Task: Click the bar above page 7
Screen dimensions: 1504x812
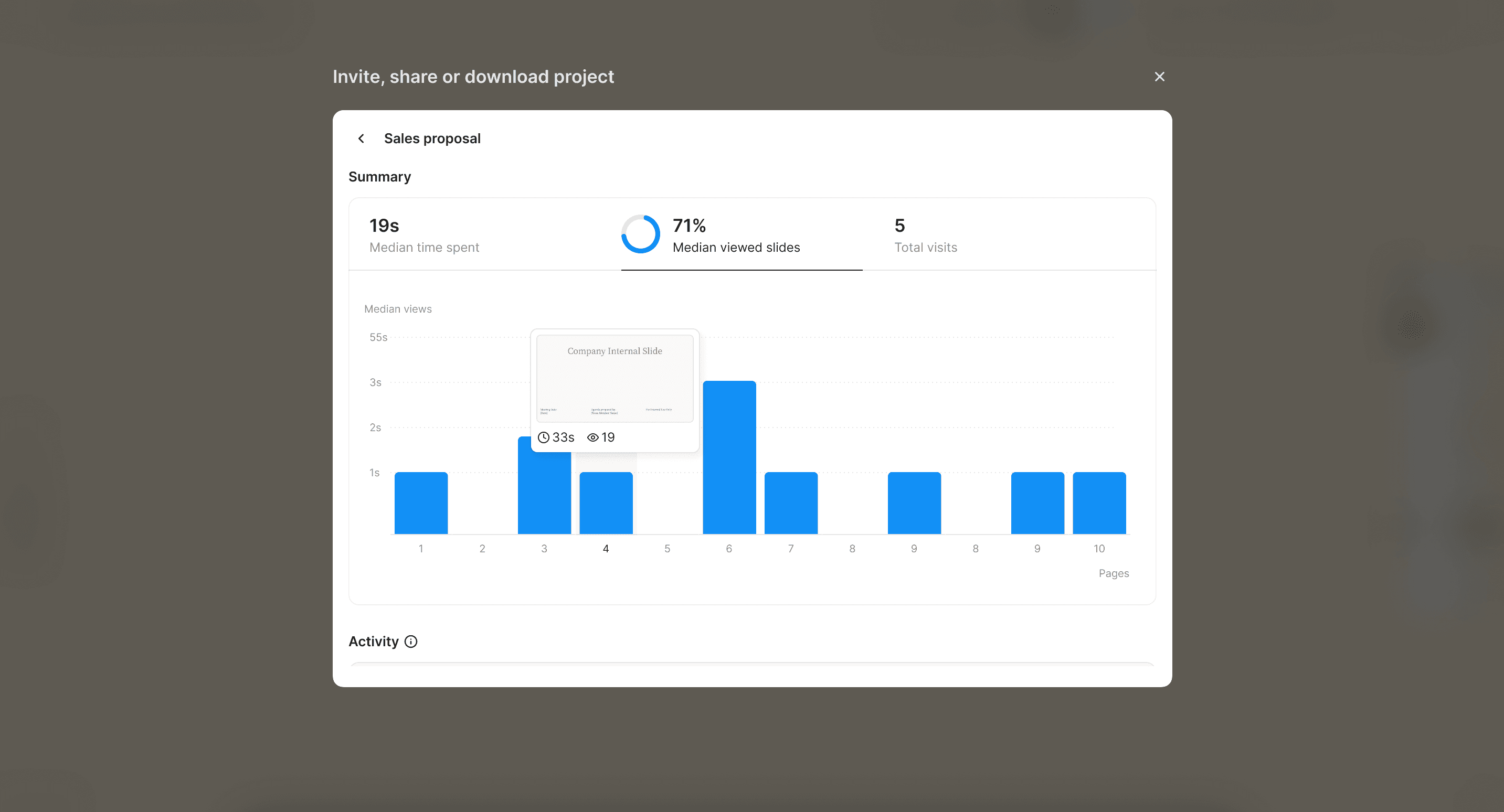Action: (x=791, y=503)
